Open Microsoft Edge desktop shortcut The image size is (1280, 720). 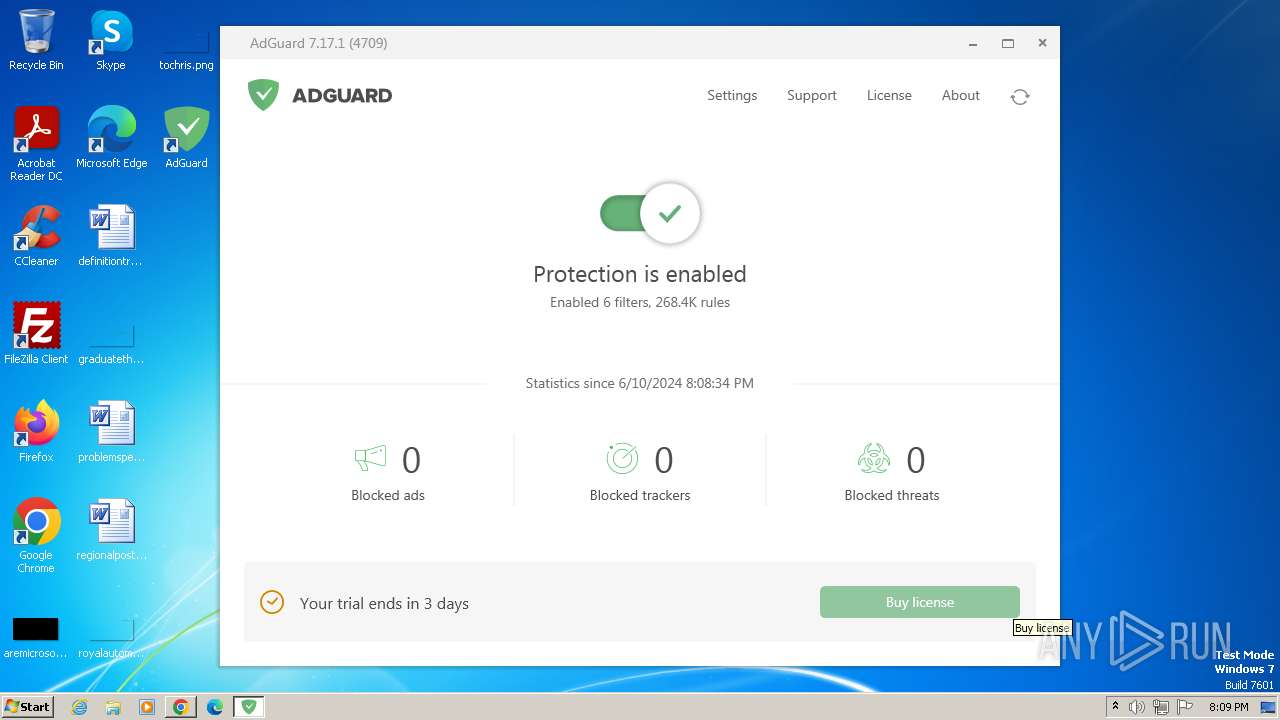click(111, 138)
